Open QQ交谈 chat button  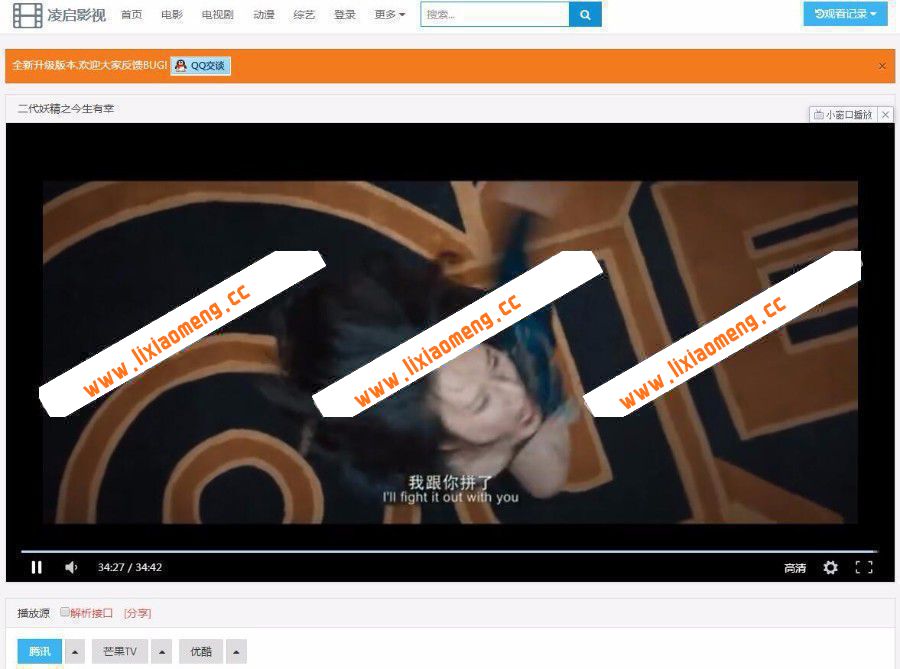pos(201,66)
